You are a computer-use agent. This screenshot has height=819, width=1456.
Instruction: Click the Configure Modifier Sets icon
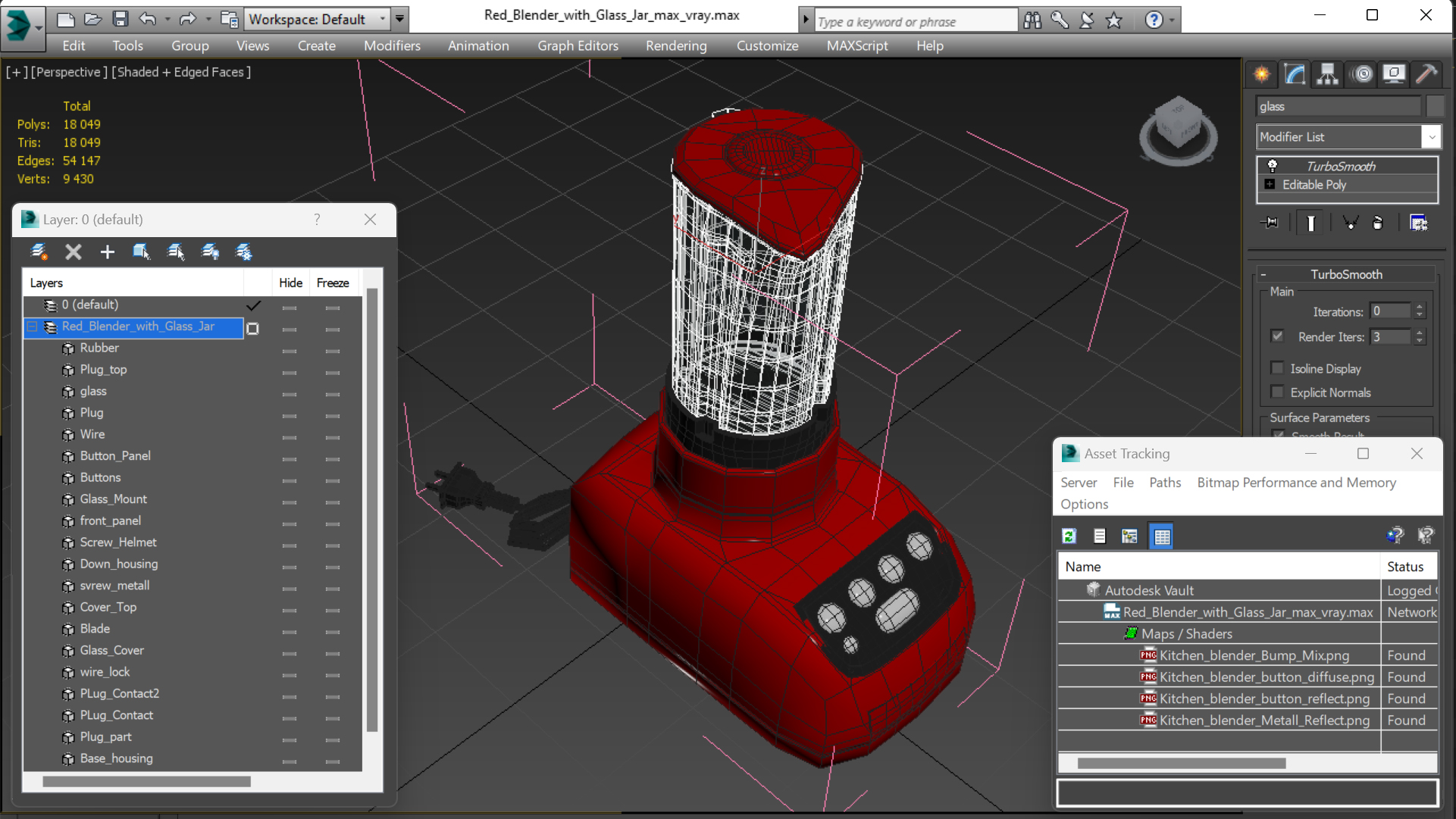click(1418, 223)
